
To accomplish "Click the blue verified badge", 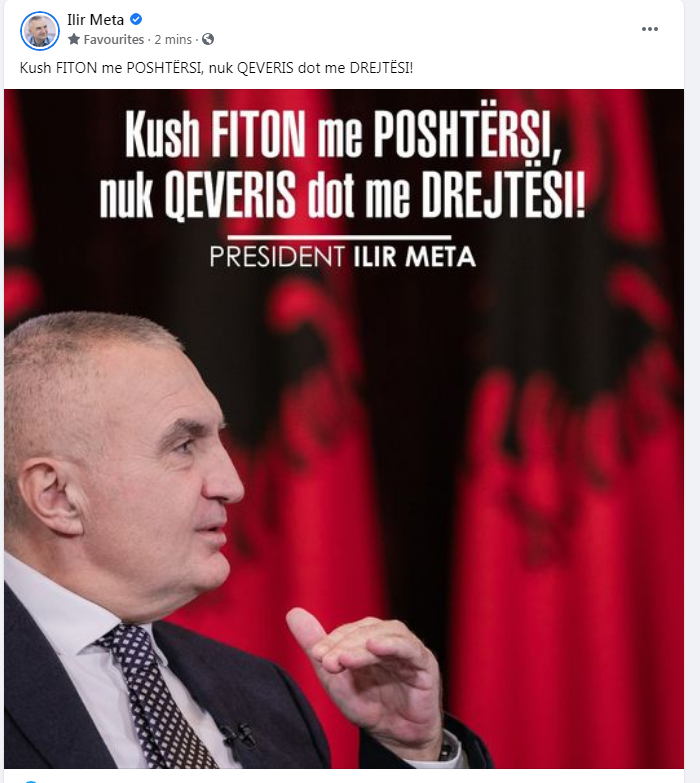I will click(136, 19).
